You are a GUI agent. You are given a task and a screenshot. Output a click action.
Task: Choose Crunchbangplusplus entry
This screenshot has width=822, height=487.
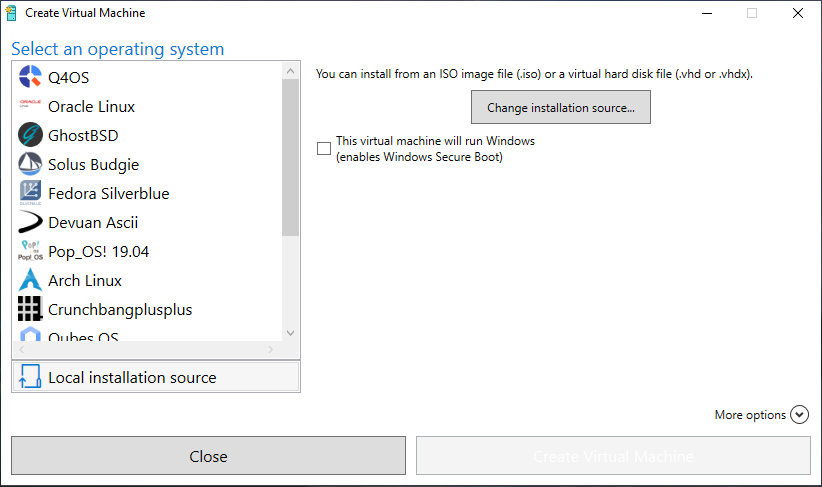[147, 309]
